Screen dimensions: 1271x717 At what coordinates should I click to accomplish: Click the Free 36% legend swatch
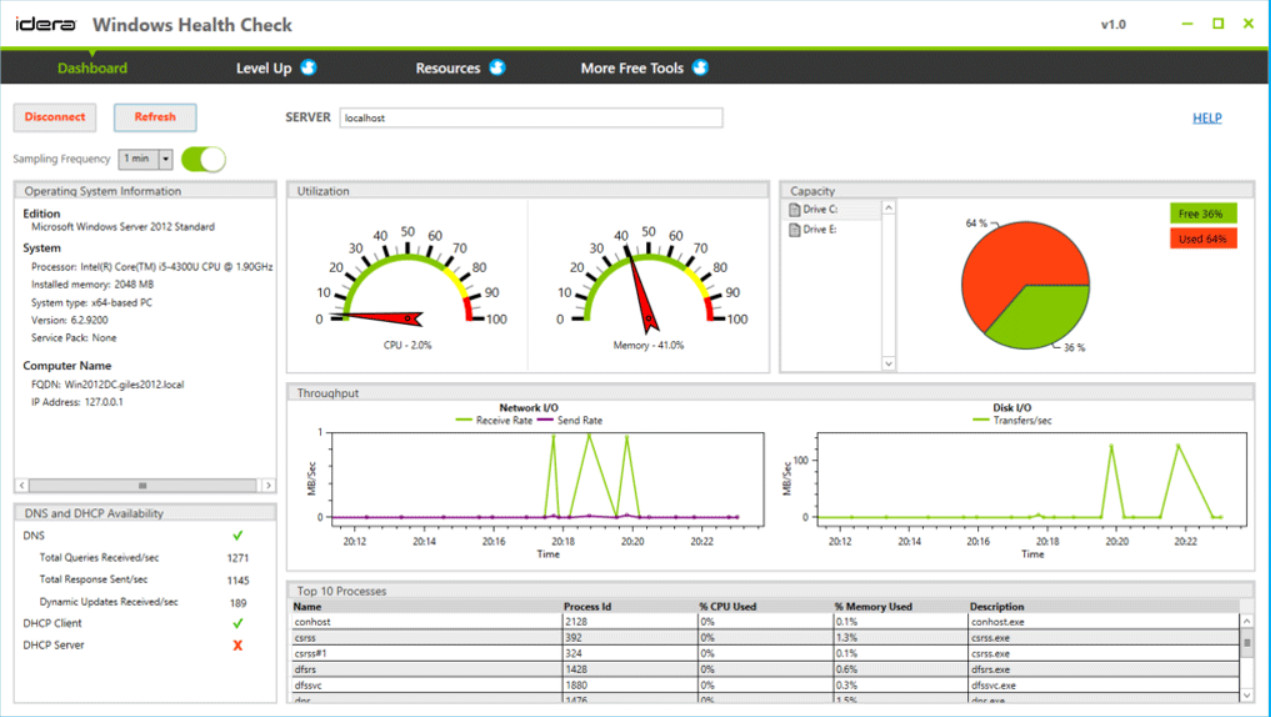point(1203,213)
